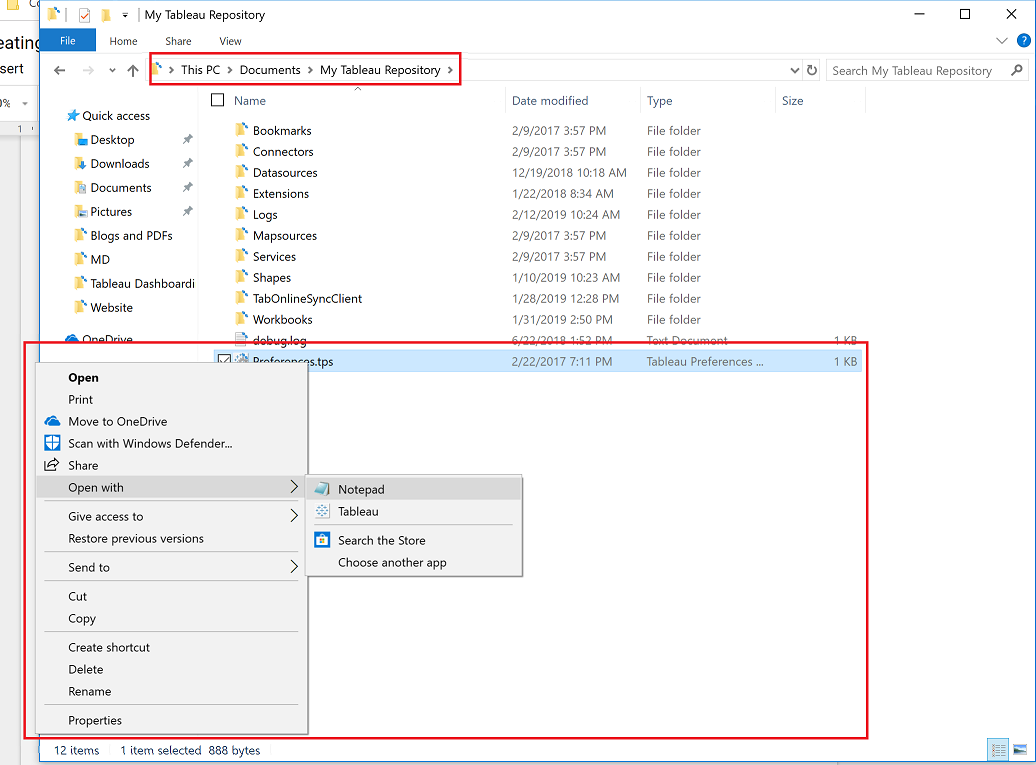Open the View ribbon tab
The image size is (1036, 765).
231,41
